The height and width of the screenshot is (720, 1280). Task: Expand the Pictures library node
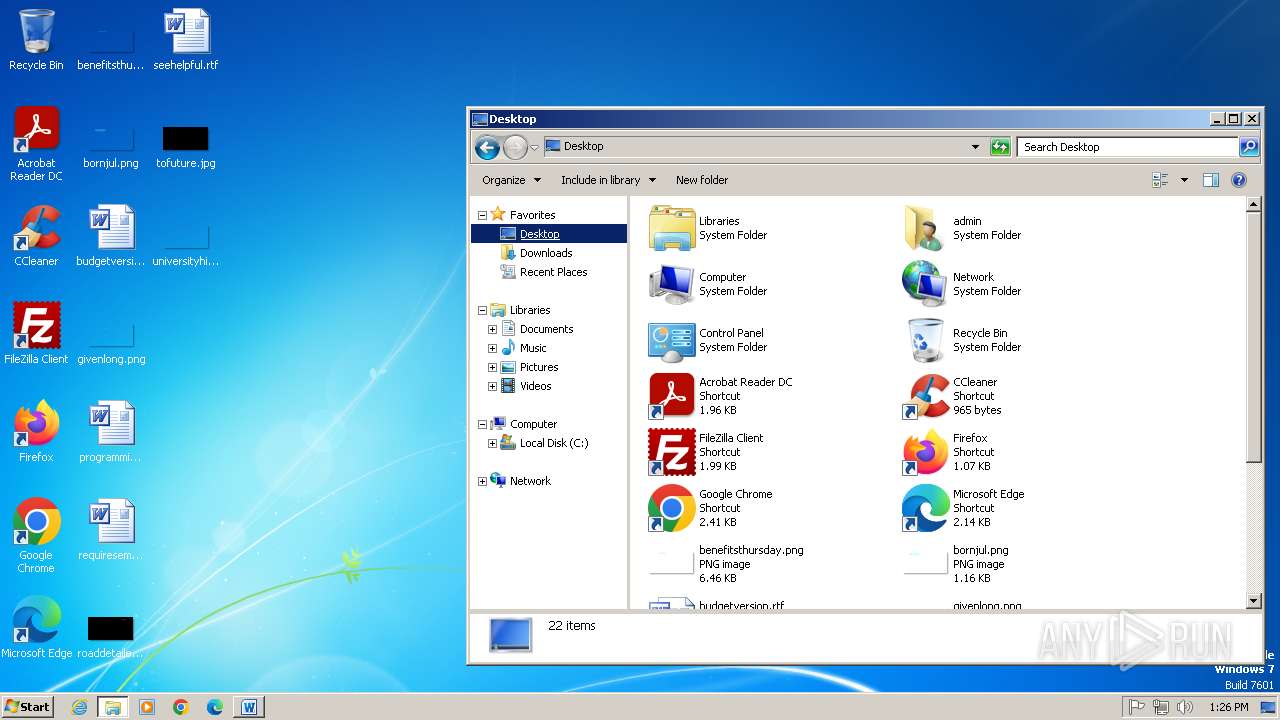pyautogui.click(x=492, y=367)
